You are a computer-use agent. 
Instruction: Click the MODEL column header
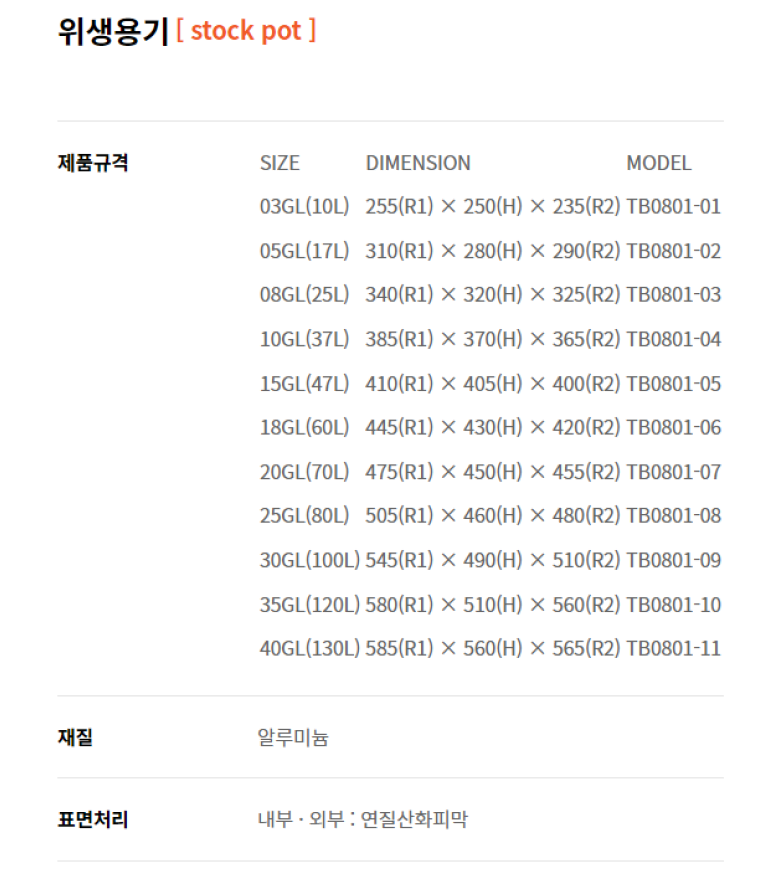[658, 163]
